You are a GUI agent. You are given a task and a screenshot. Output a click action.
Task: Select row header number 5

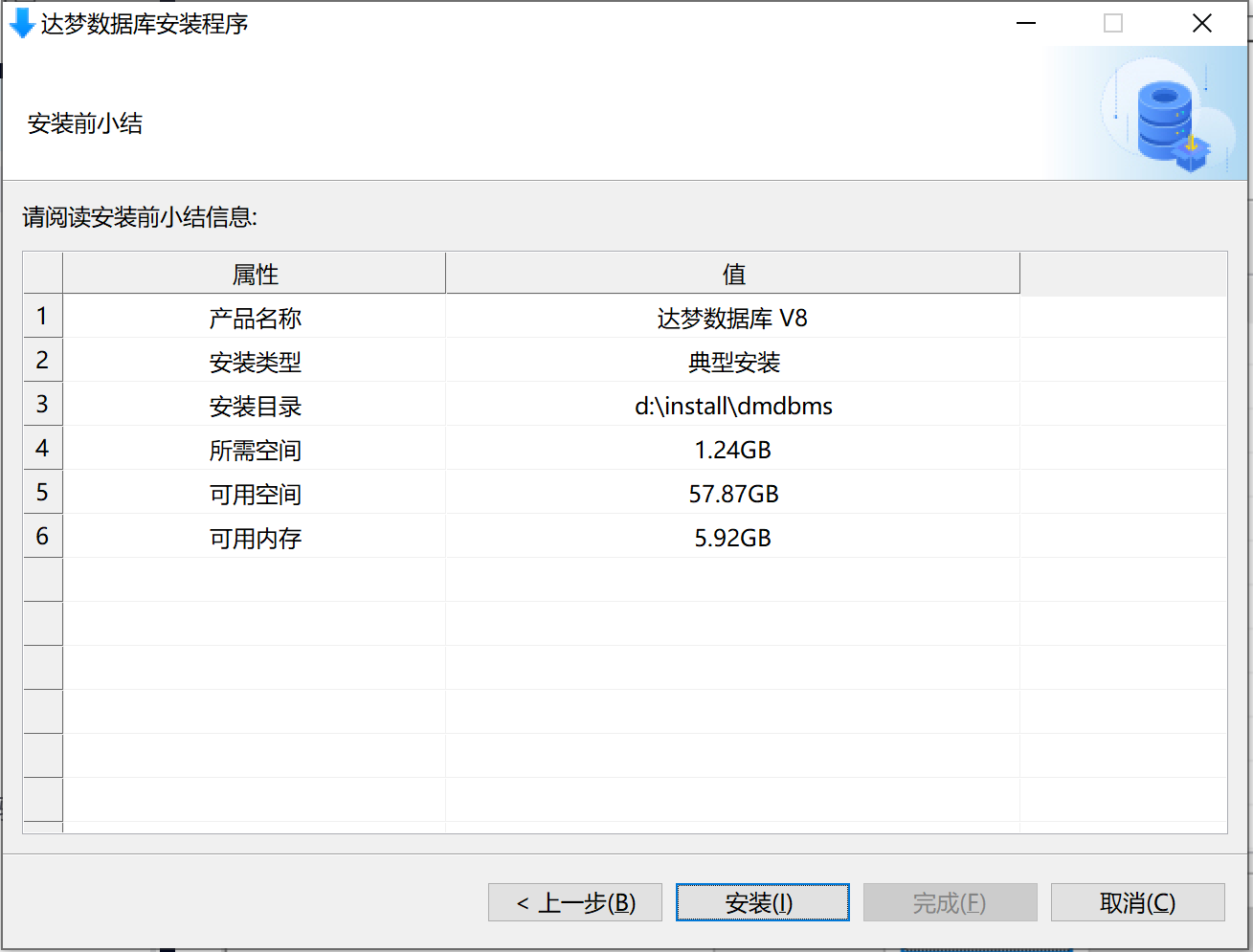pos(43,492)
